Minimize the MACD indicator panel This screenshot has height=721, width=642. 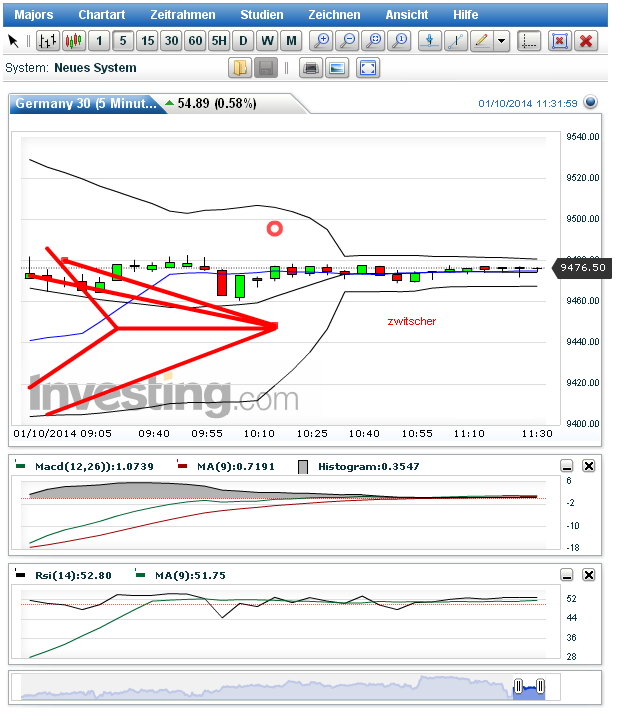pyautogui.click(x=567, y=466)
